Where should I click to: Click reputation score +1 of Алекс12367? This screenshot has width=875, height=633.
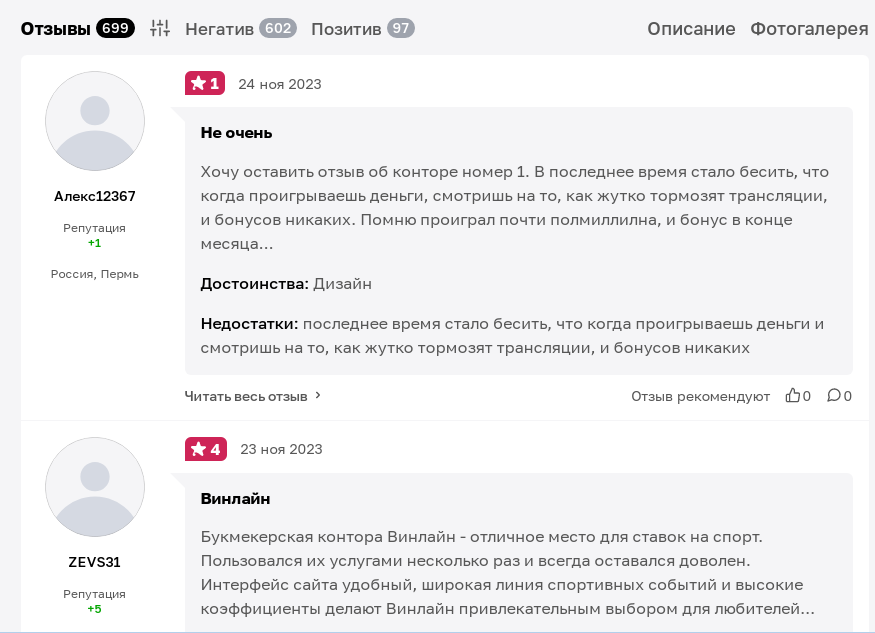point(94,242)
